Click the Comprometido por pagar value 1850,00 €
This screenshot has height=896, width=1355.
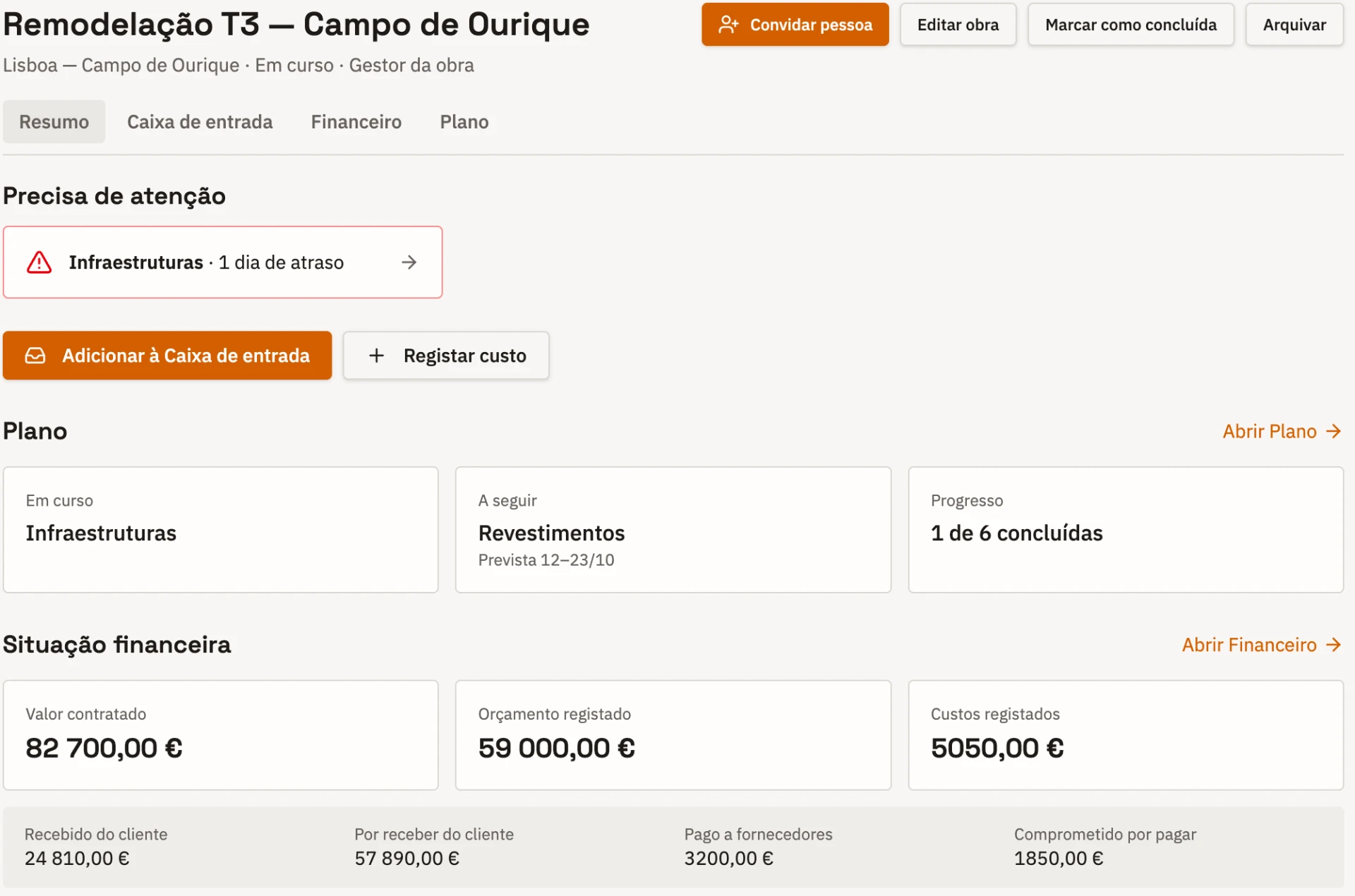(1059, 859)
